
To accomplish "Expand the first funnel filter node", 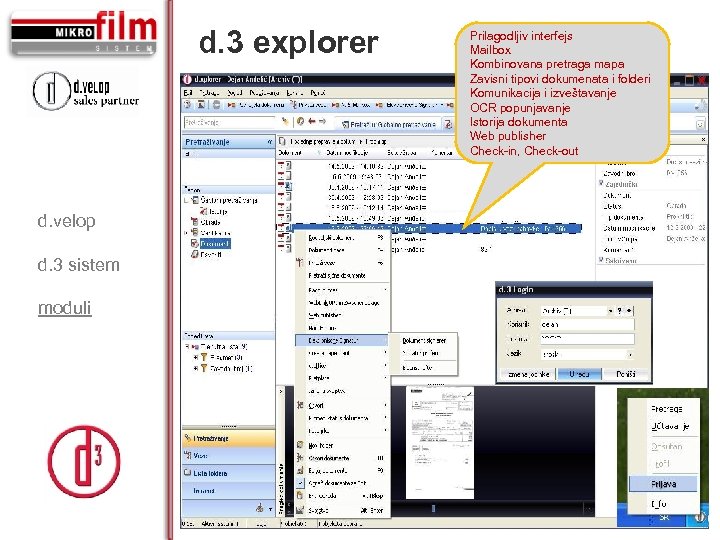I will click(x=196, y=357).
